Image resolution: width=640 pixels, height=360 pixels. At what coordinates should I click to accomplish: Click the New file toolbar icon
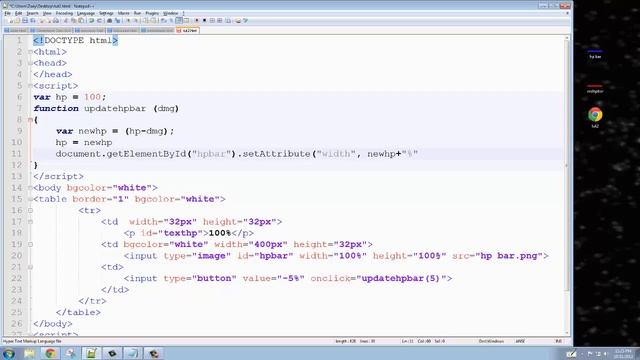[x=11, y=20]
